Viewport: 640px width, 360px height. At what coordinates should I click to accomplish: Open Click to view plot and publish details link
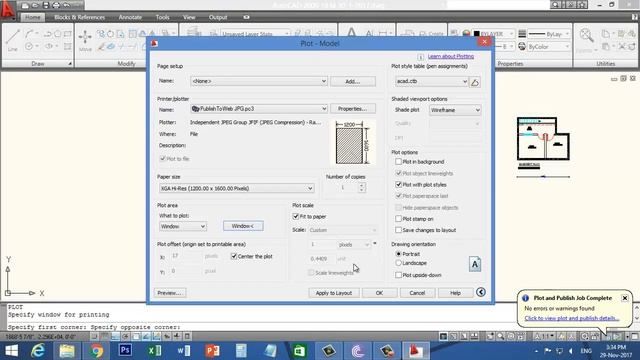tap(572, 318)
